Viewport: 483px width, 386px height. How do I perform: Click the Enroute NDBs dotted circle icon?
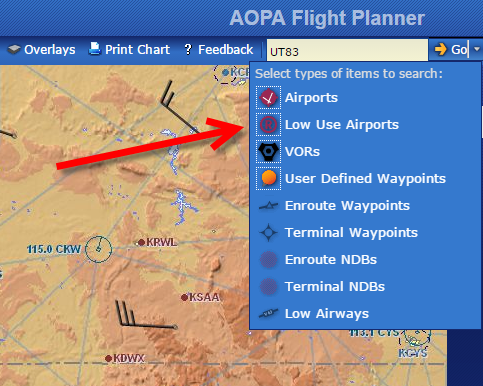click(x=268, y=260)
